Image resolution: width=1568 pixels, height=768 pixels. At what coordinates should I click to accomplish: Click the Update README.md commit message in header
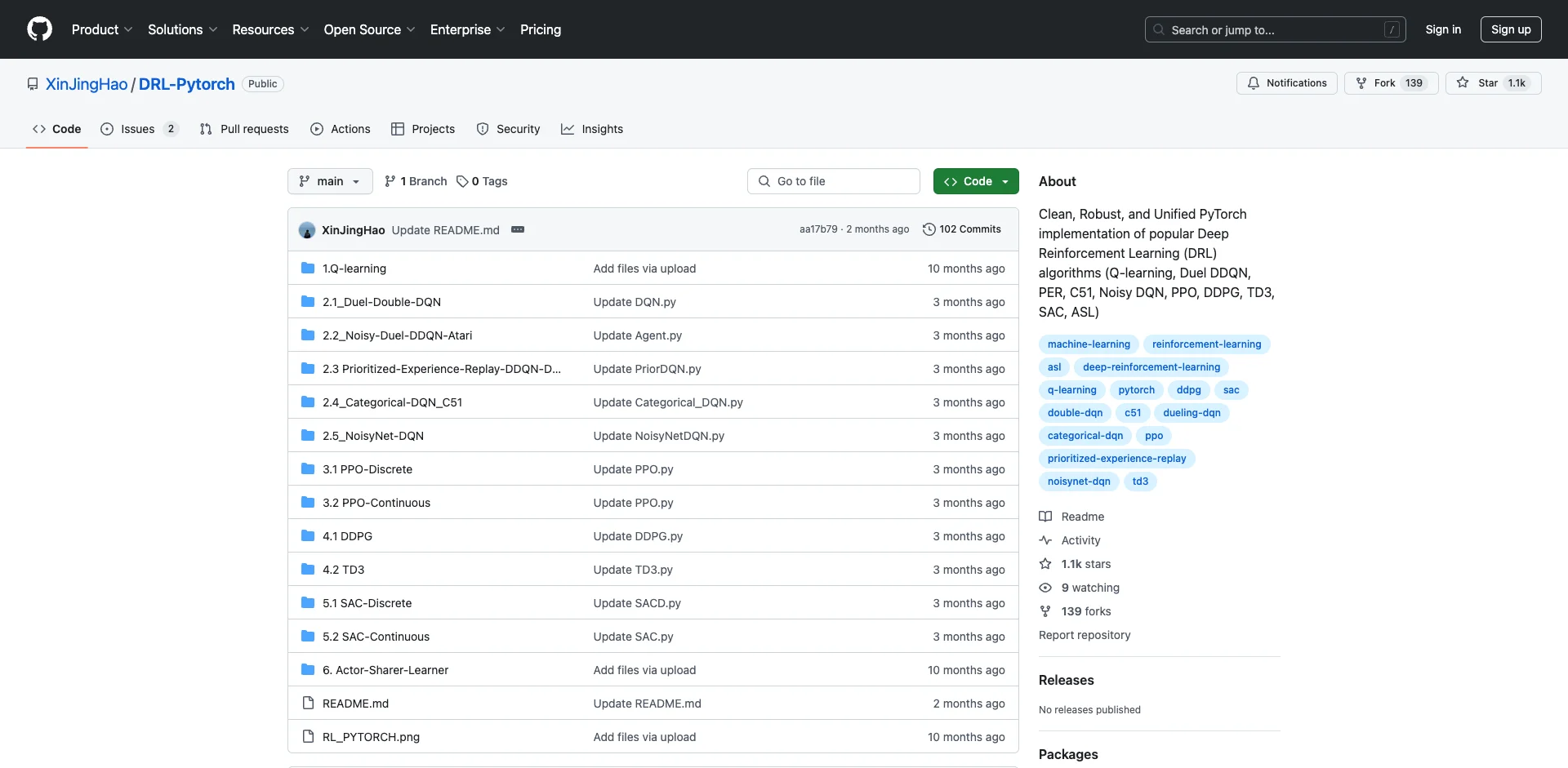point(445,230)
